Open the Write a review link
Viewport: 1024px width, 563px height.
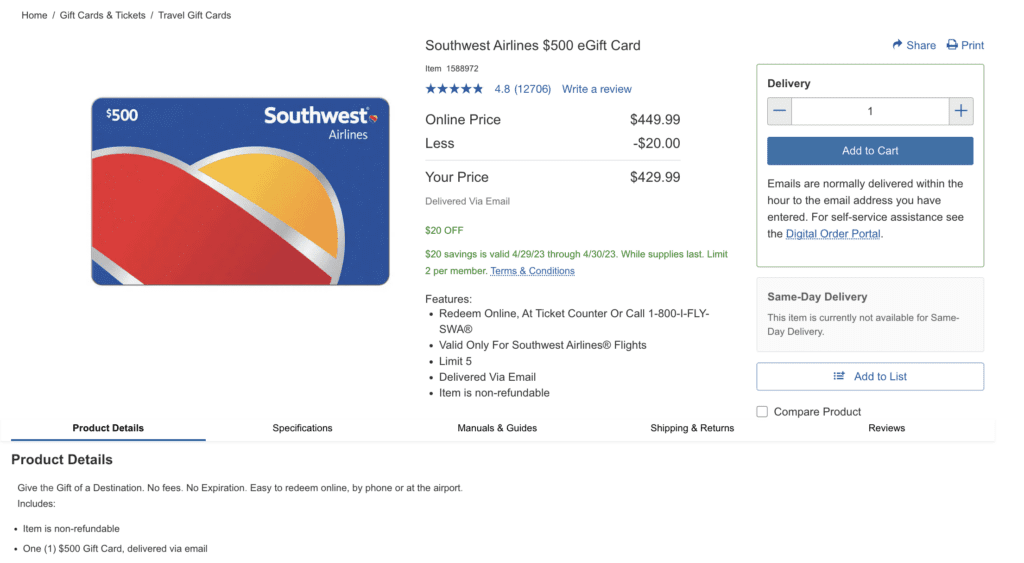coord(597,89)
